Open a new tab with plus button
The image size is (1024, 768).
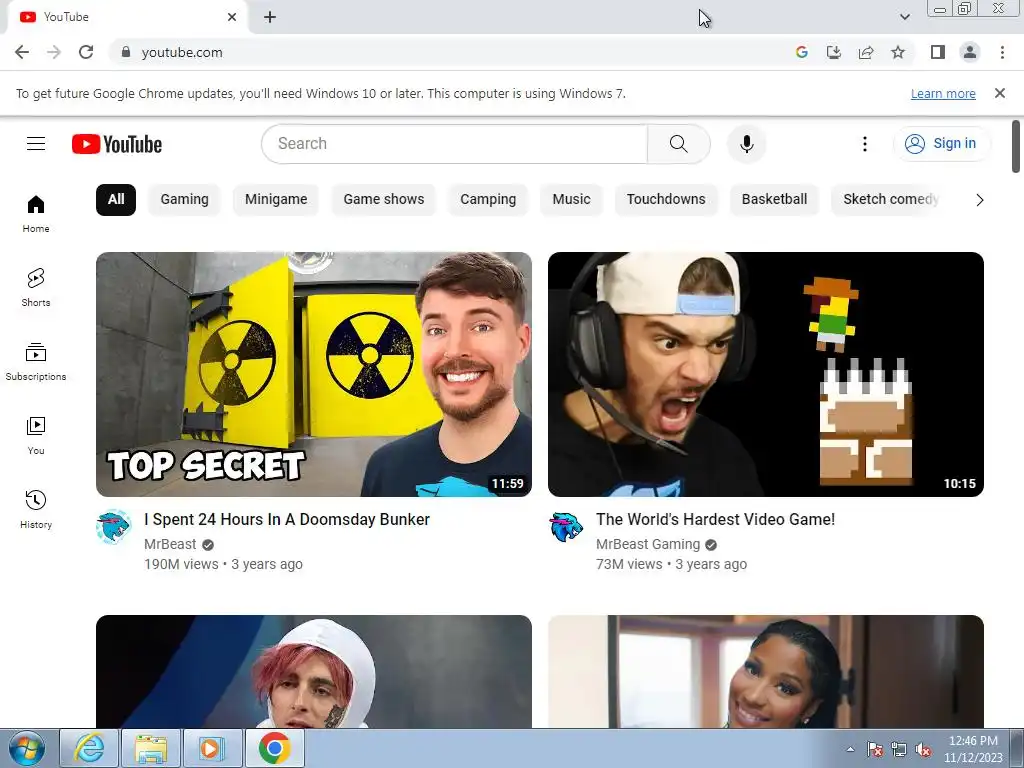(270, 17)
